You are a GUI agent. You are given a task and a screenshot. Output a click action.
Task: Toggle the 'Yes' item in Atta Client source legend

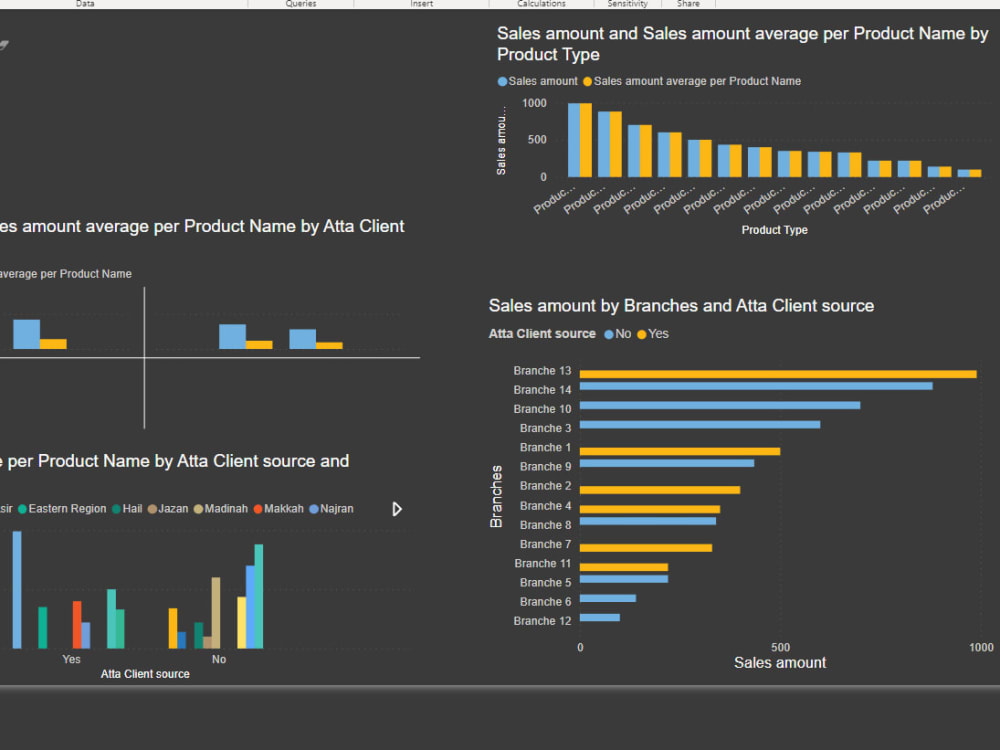tap(653, 333)
